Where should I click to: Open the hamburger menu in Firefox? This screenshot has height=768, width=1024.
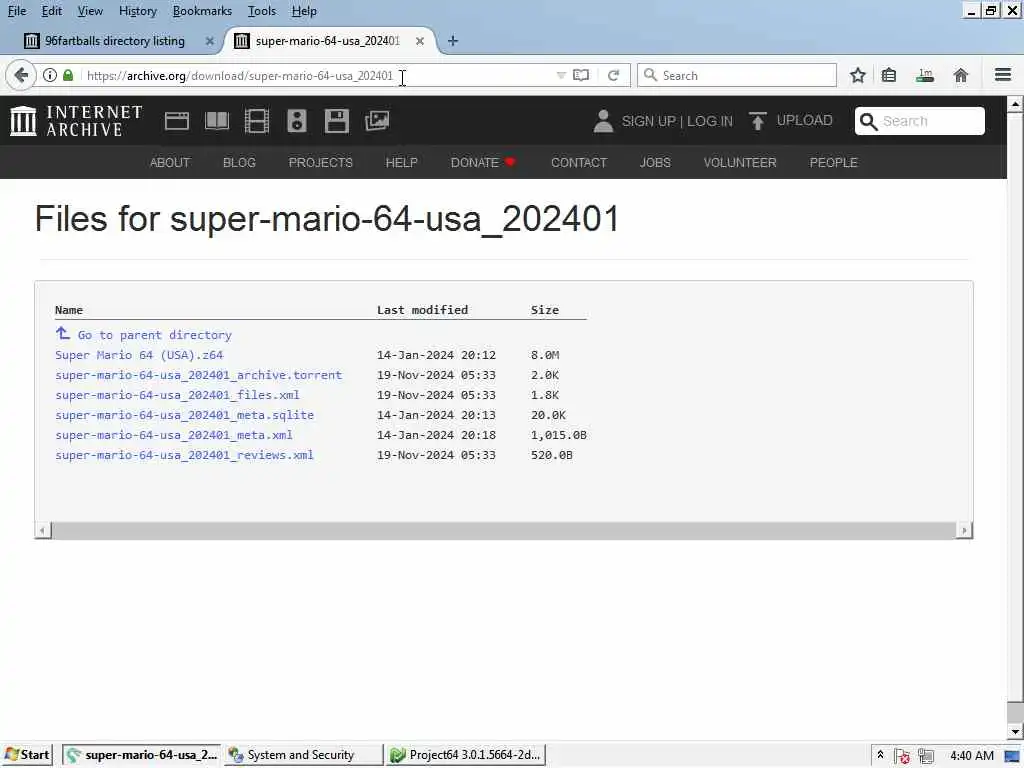tap(1003, 75)
